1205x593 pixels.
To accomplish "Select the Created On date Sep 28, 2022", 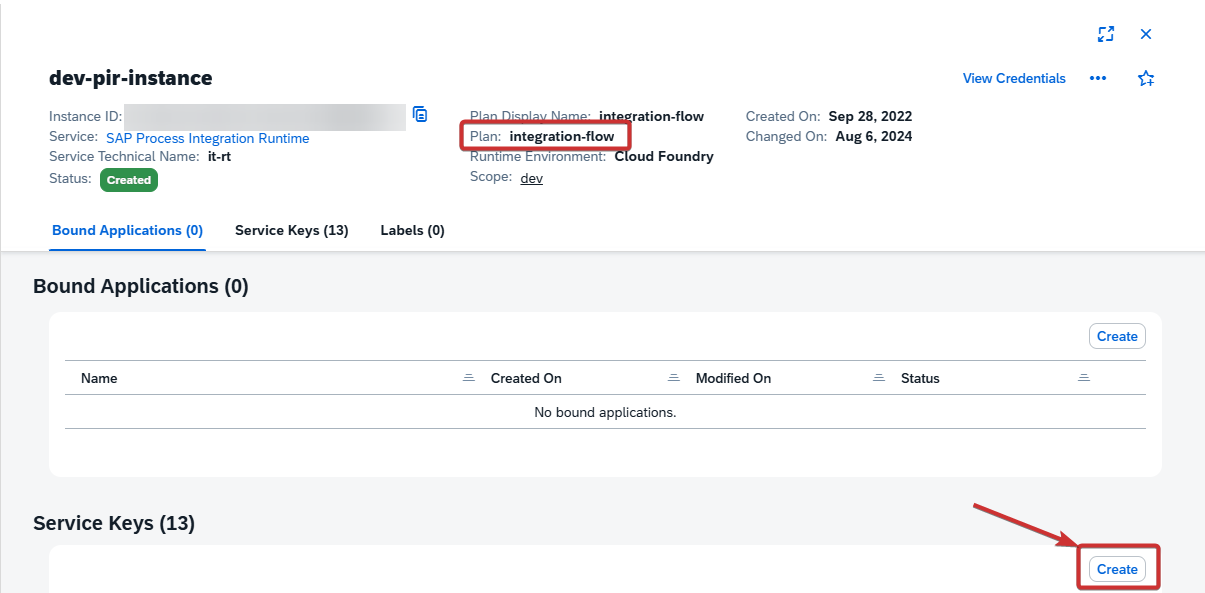I will pos(871,116).
